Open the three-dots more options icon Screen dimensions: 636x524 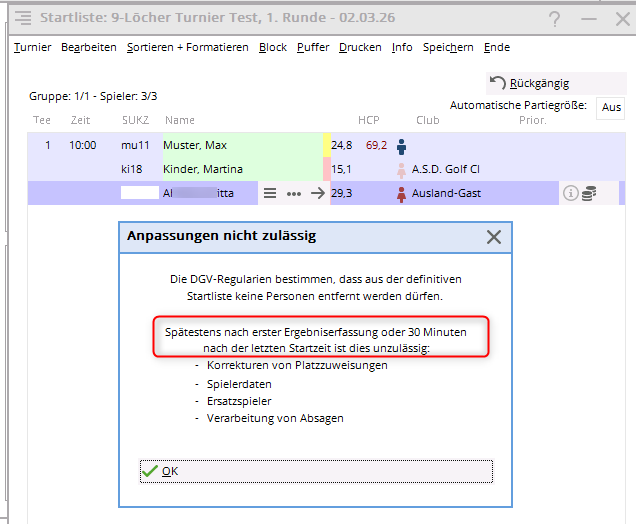click(294, 194)
